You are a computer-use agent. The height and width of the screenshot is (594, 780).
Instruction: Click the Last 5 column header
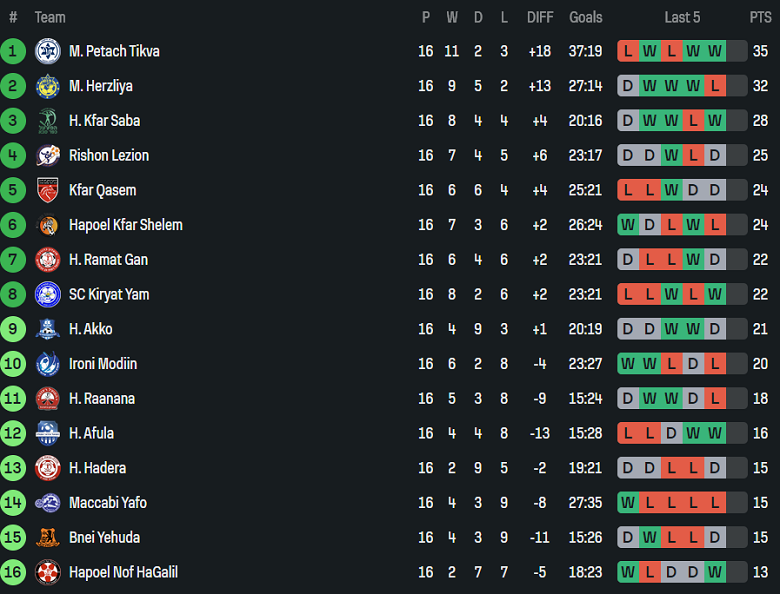682,17
